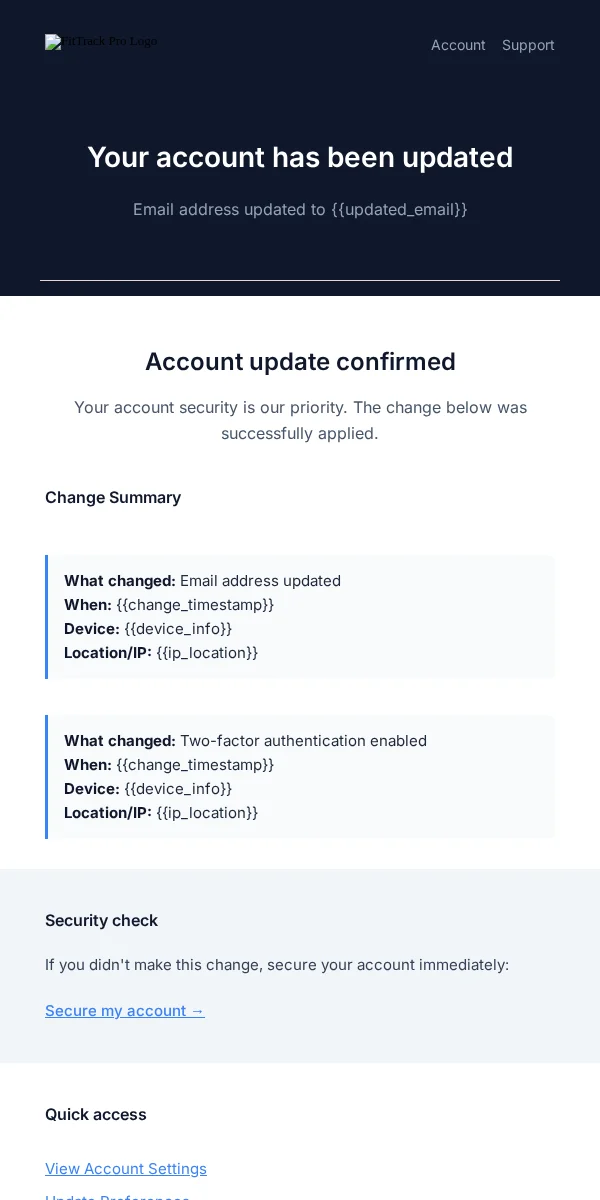
Task: Click the Security check heading
Action: coord(101,921)
